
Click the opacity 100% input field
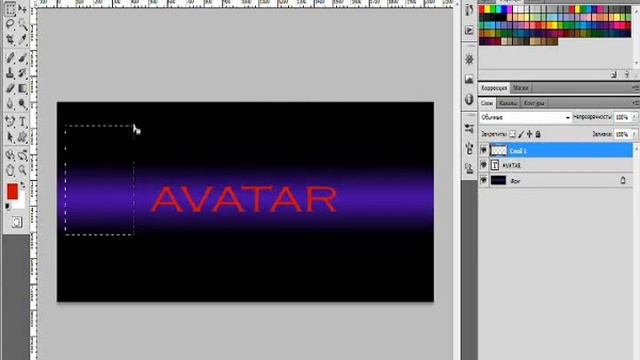[622, 118]
